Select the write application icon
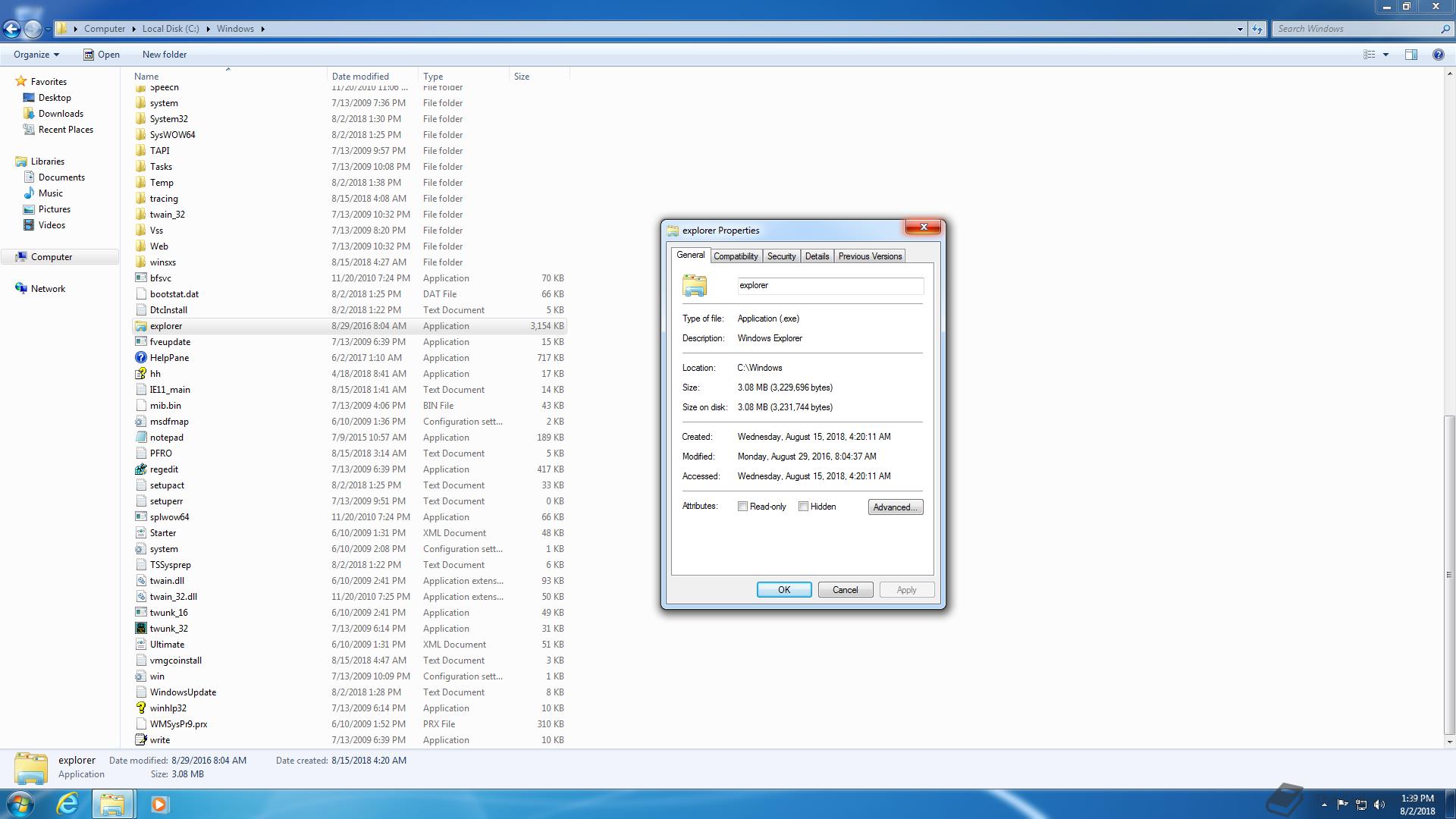Screen dimensions: 1456x819 tap(140, 740)
